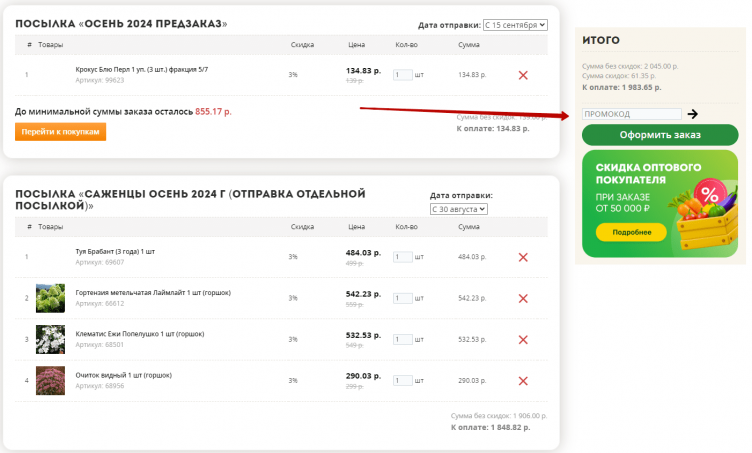Image resolution: width=752 pixels, height=453 pixels.
Task: Click the ПРОМОКОД input field
Action: click(632, 115)
